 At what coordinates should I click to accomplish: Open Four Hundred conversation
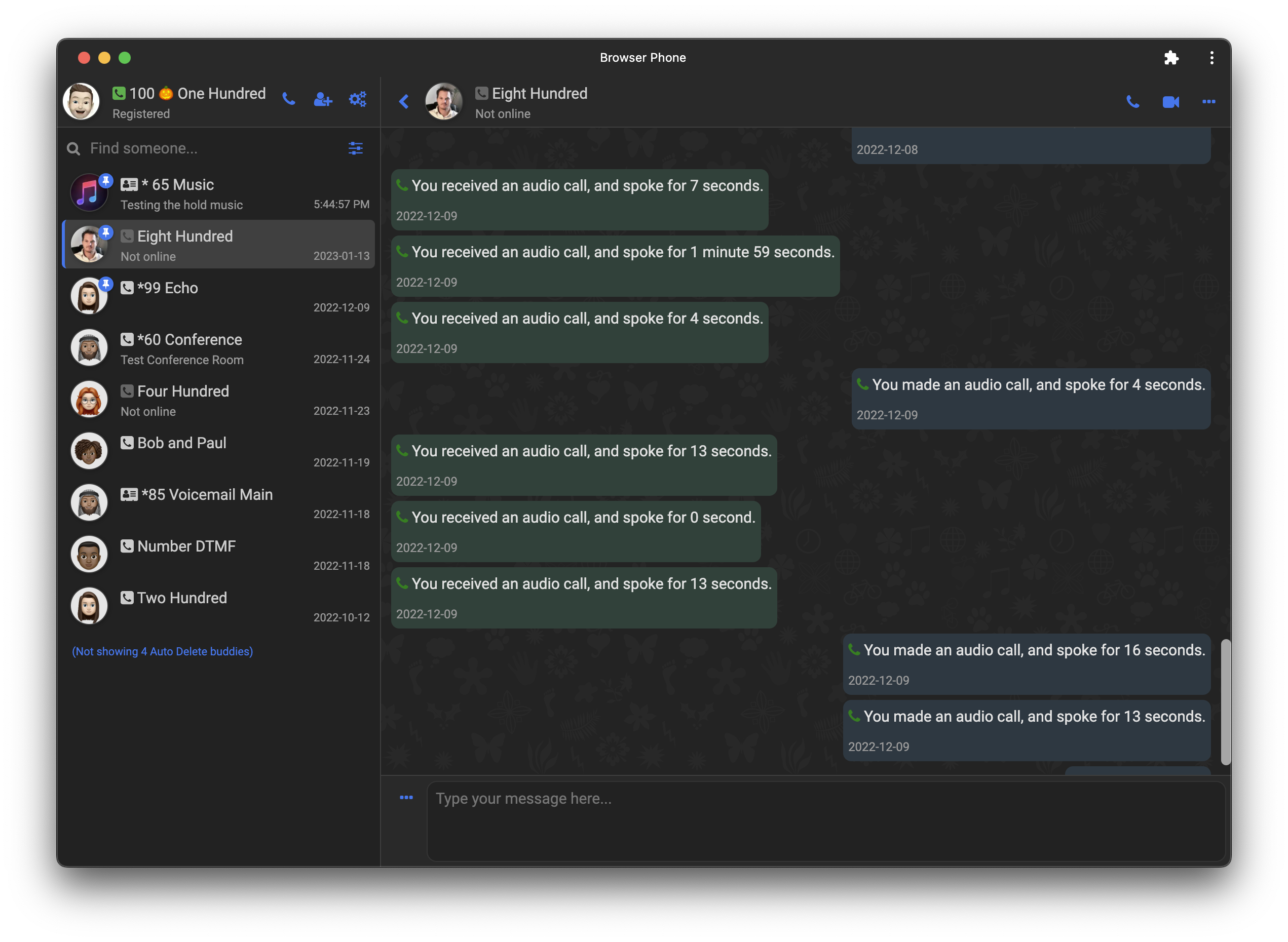pyautogui.click(x=219, y=400)
